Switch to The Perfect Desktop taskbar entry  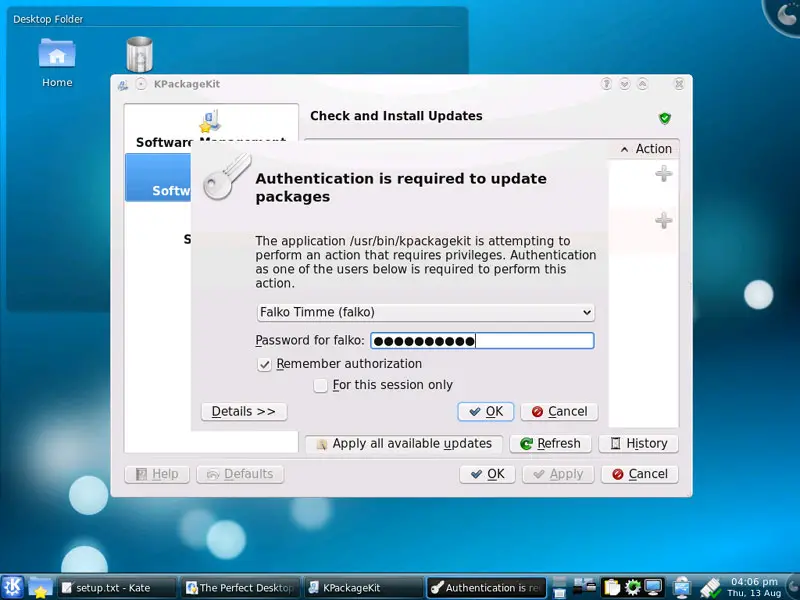(x=241, y=588)
